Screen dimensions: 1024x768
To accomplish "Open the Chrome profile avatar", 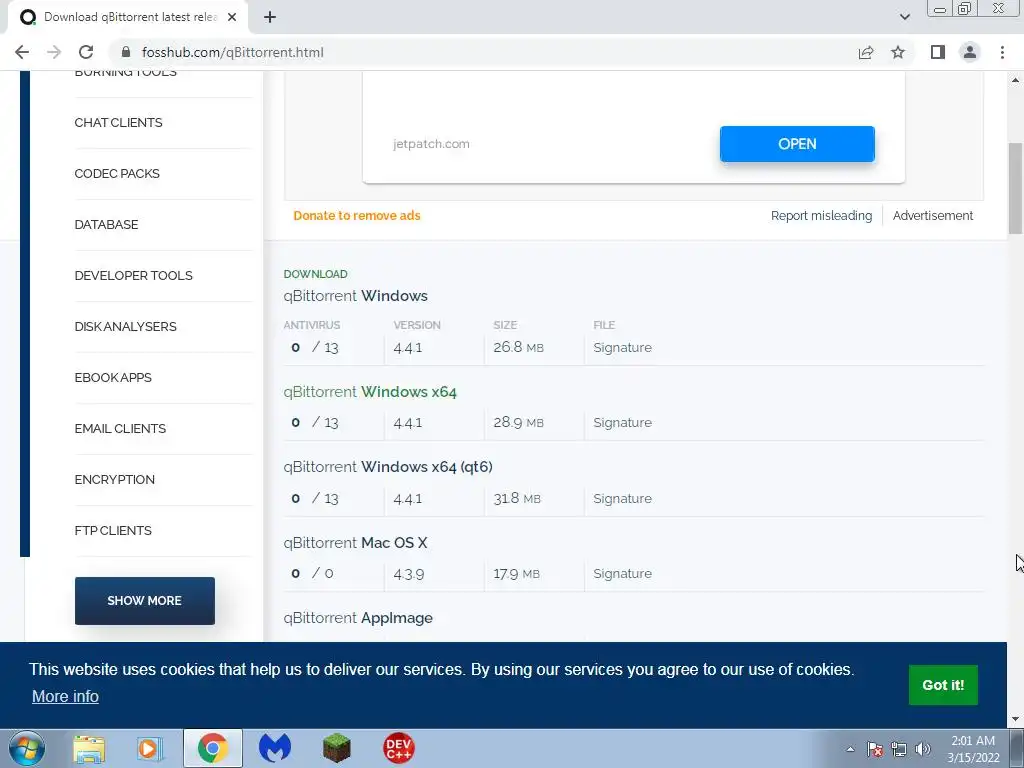I will coord(970,52).
